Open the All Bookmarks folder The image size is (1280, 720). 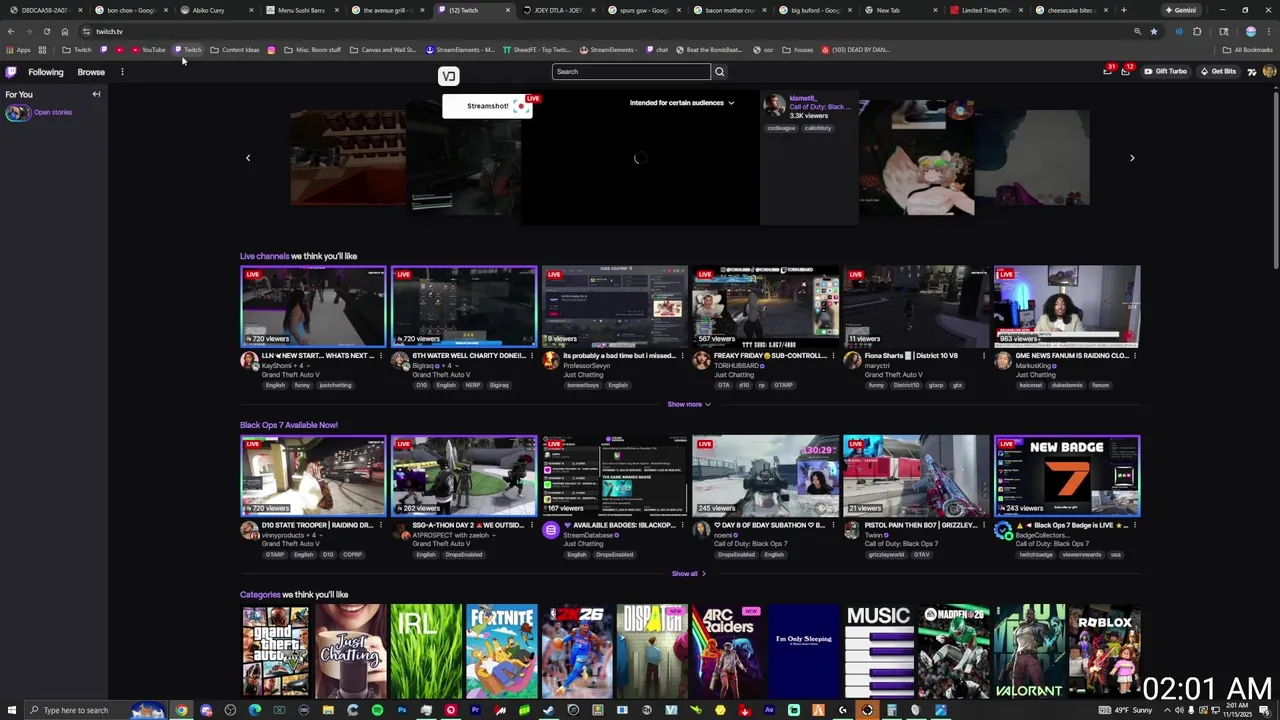pyautogui.click(x=1247, y=50)
